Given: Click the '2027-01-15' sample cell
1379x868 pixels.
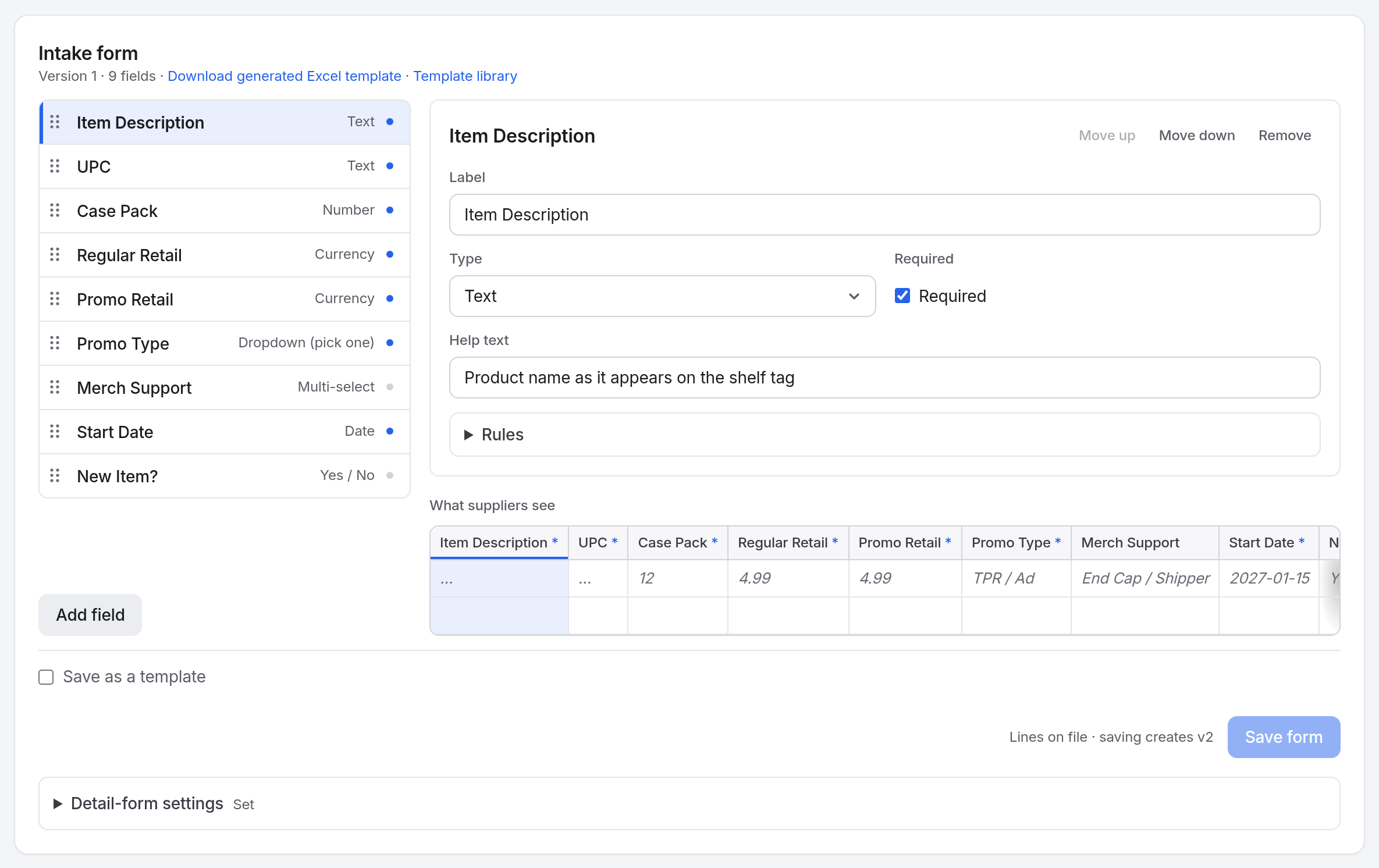Looking at the screenshot, I should click(x=1268, y=578).
